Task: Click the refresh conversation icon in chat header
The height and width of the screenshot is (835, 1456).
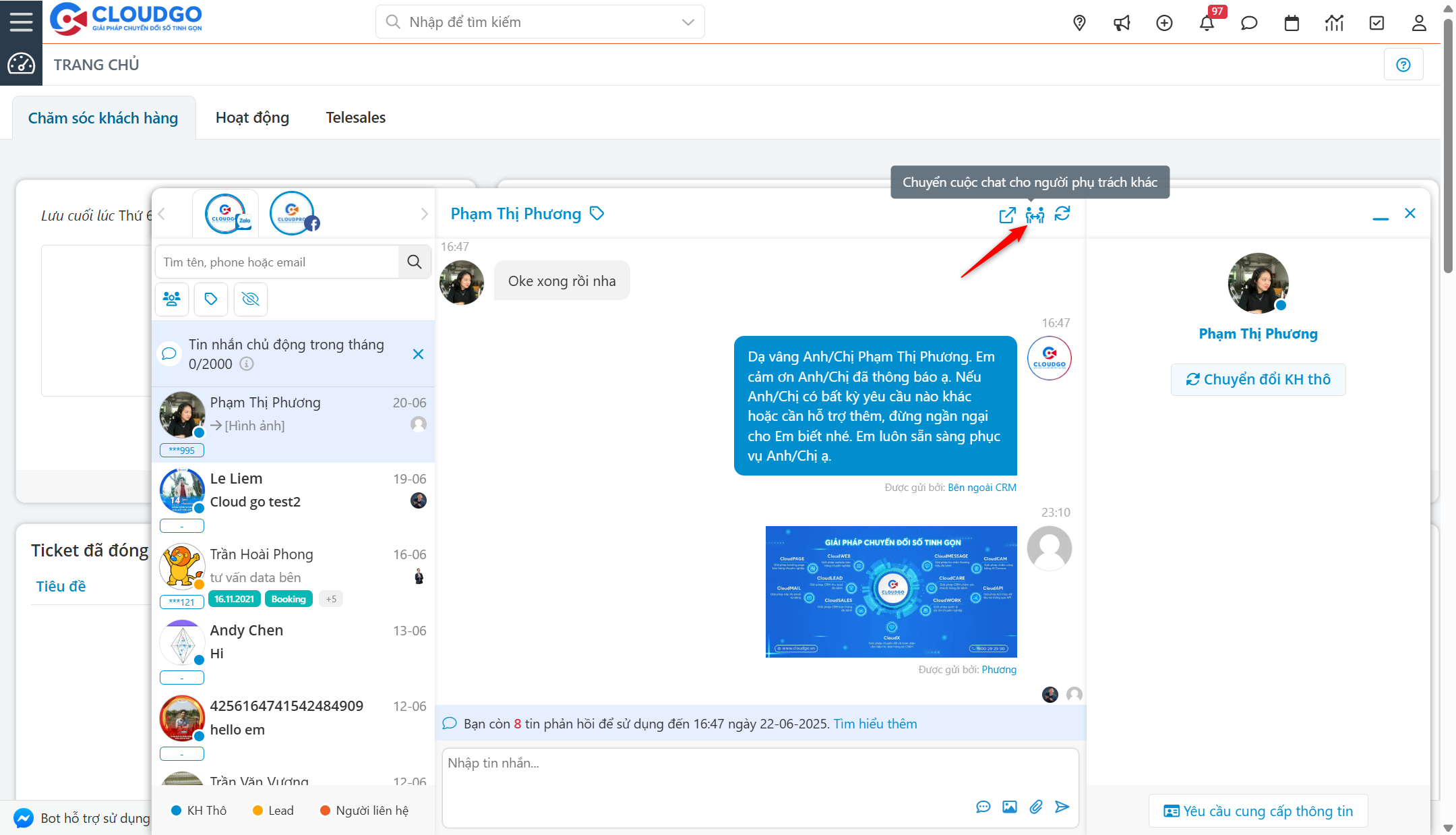Action: [1064, 214]
